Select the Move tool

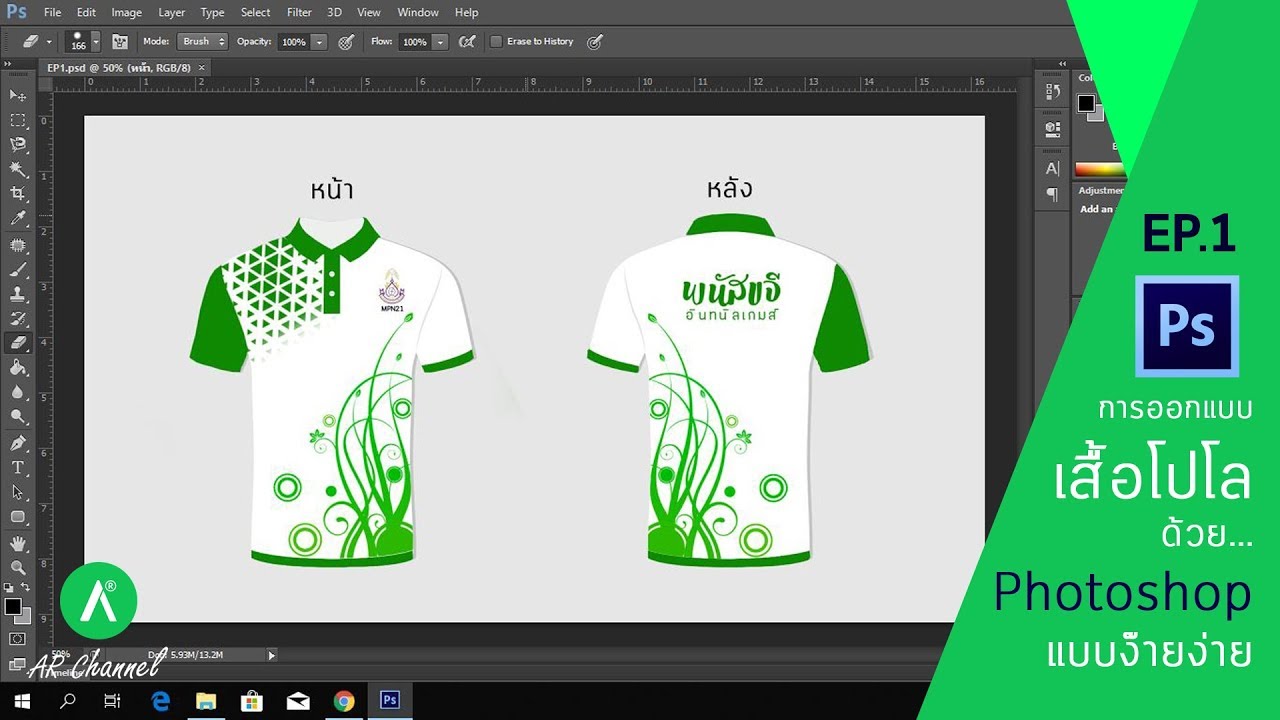point(18,95)
